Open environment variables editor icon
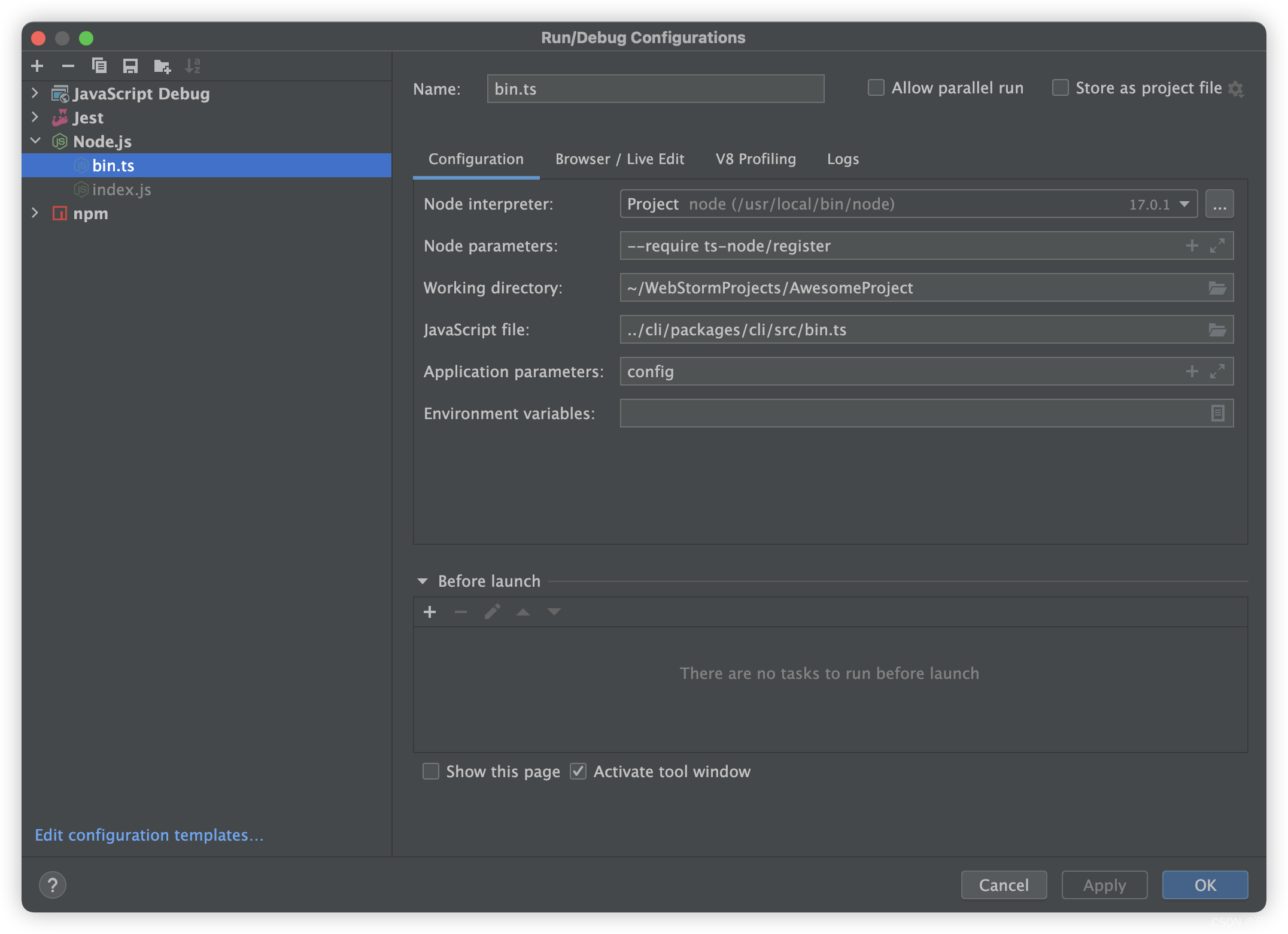 (x=1217, y=413)
